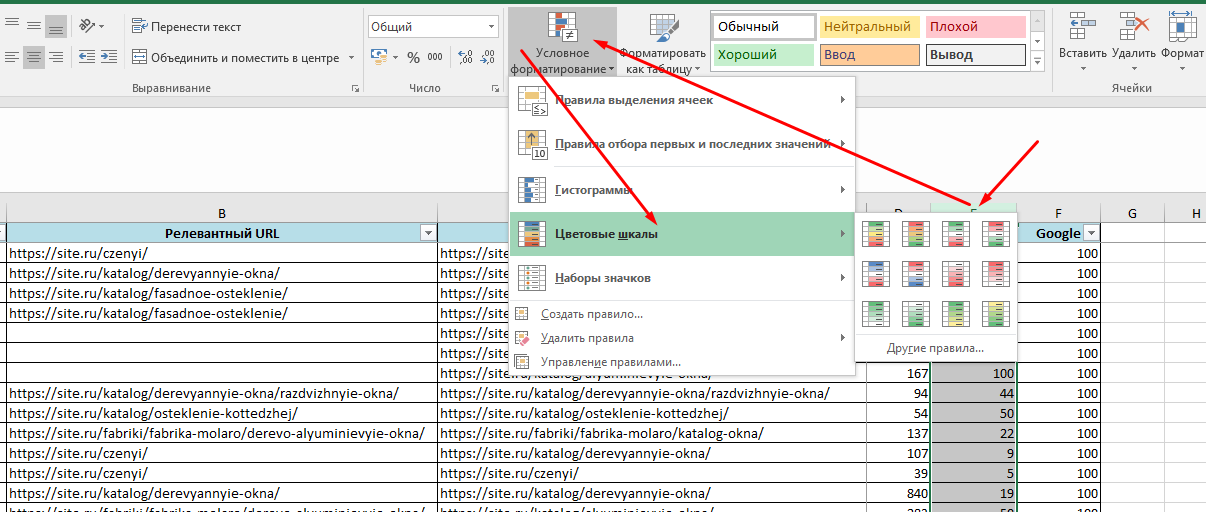
Task: Apply red-white-green color scale
Action: (995, 233)
